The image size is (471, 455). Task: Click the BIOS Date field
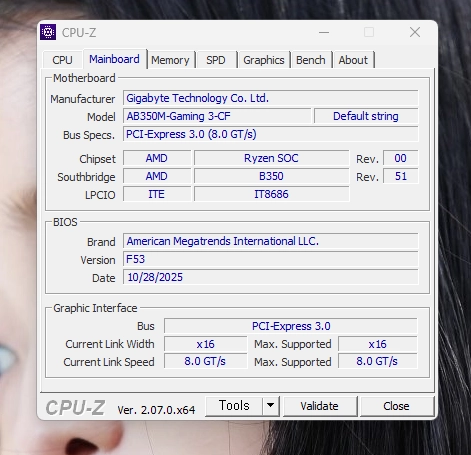click(271, 277)
